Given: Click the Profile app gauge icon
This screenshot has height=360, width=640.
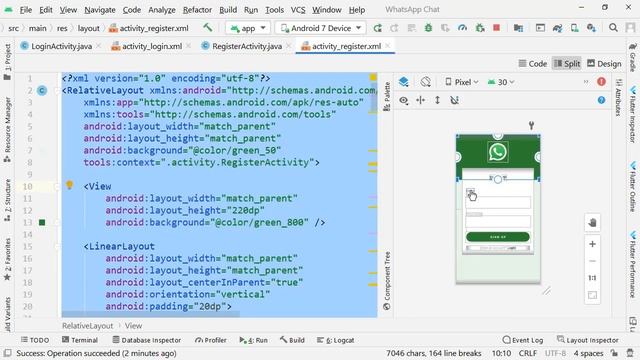Looking at the screenshot, I should coord(462,28).
